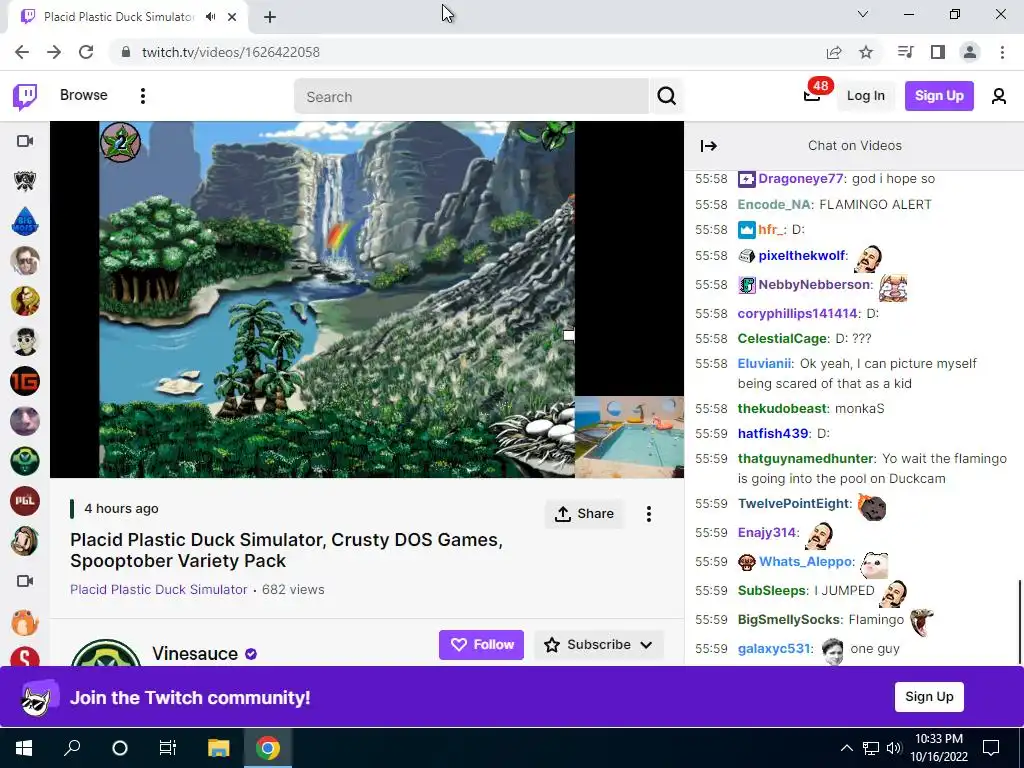Click inside the Twitch search field
Screen dimensions: 1024x768
(471, 97)
